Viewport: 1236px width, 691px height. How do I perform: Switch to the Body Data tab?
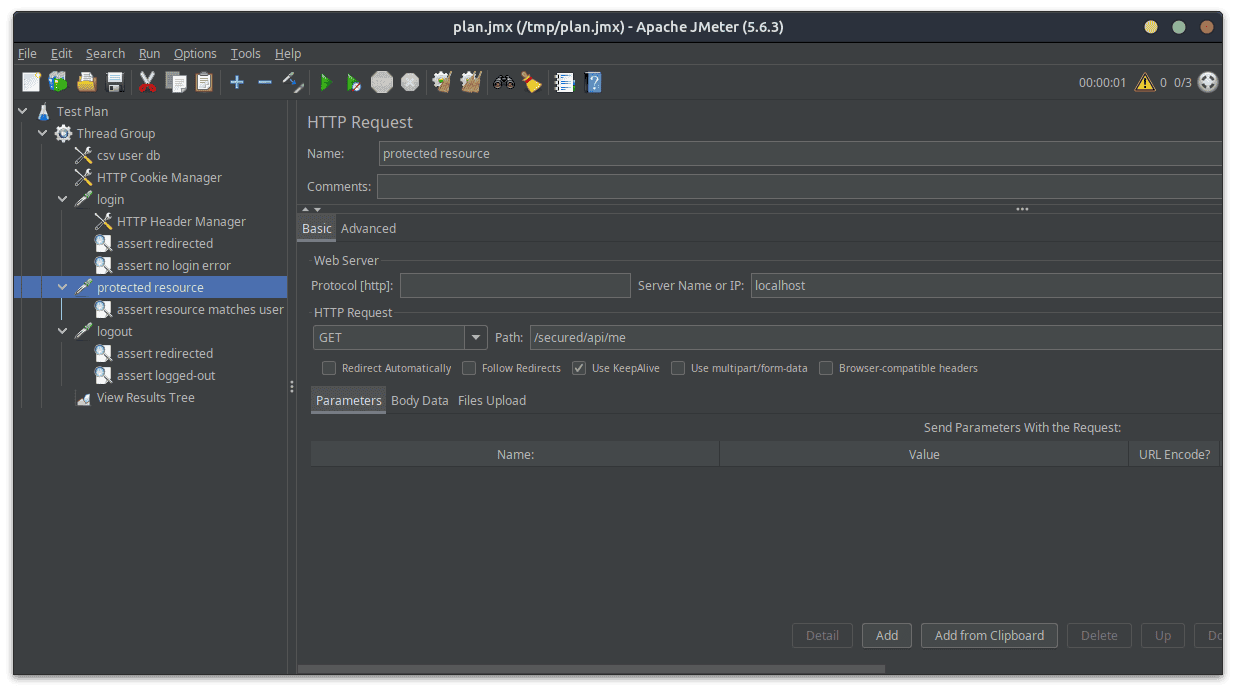[419, 401]
